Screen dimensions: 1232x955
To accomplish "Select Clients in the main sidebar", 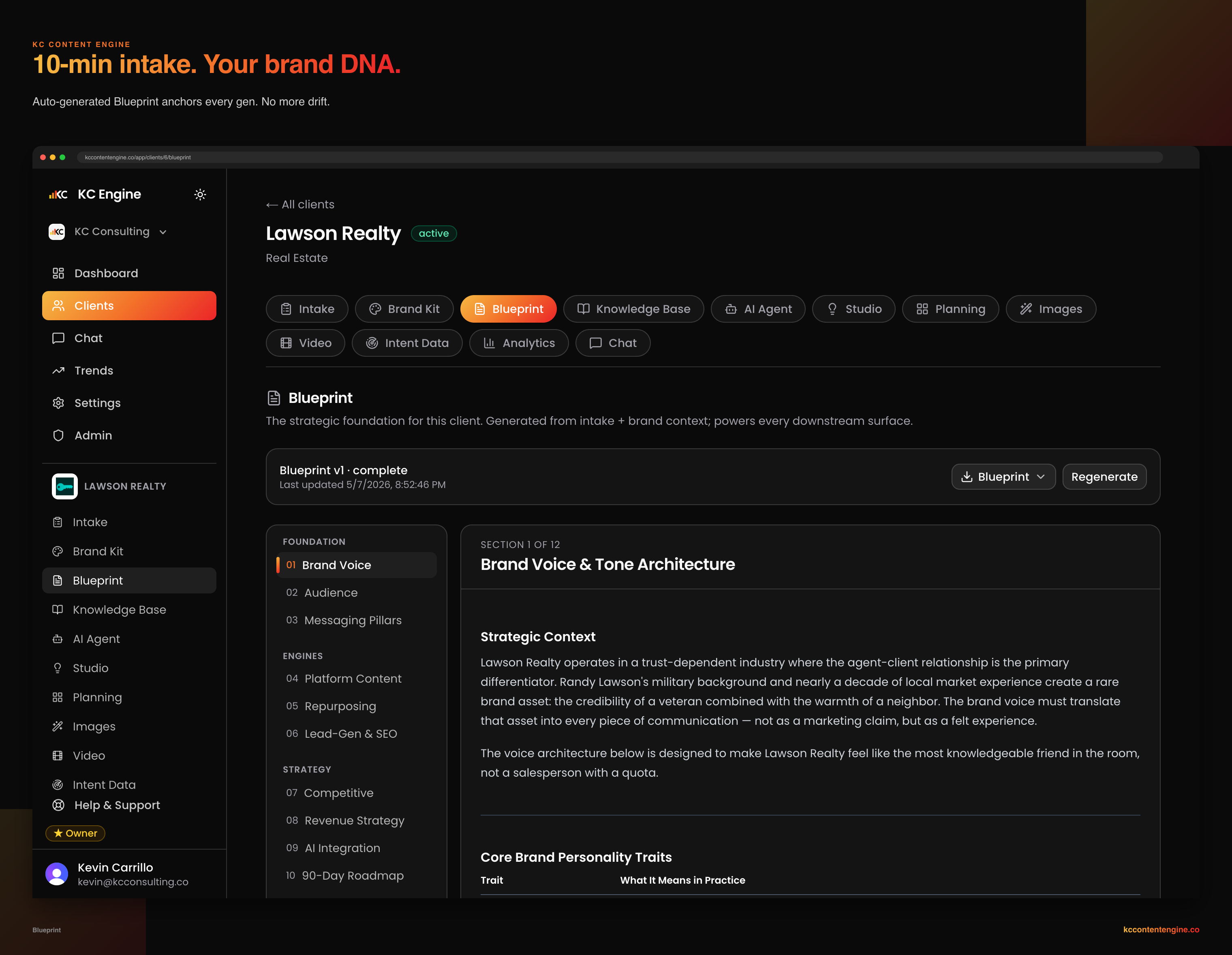I will [x=129, y=306].
